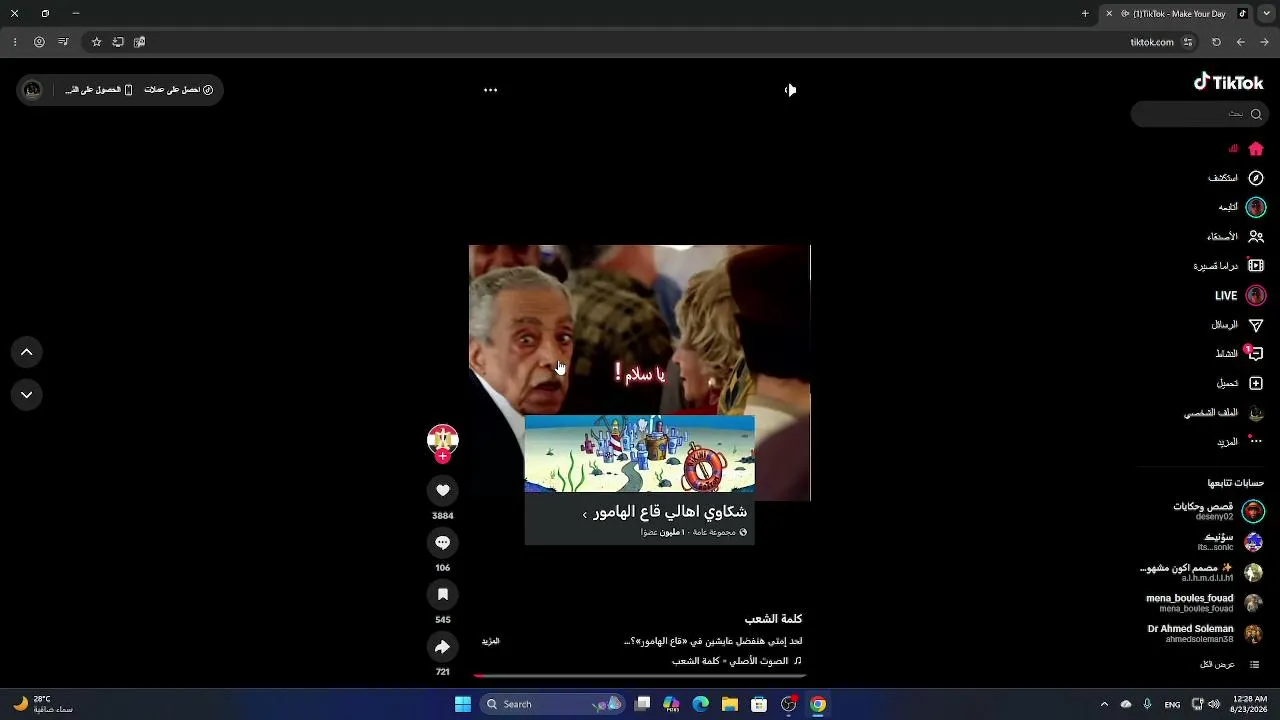Open the taskbar clock and date
This screenshot has width=1280, height=720.
pyautogui.click(x=1251, y=704)
